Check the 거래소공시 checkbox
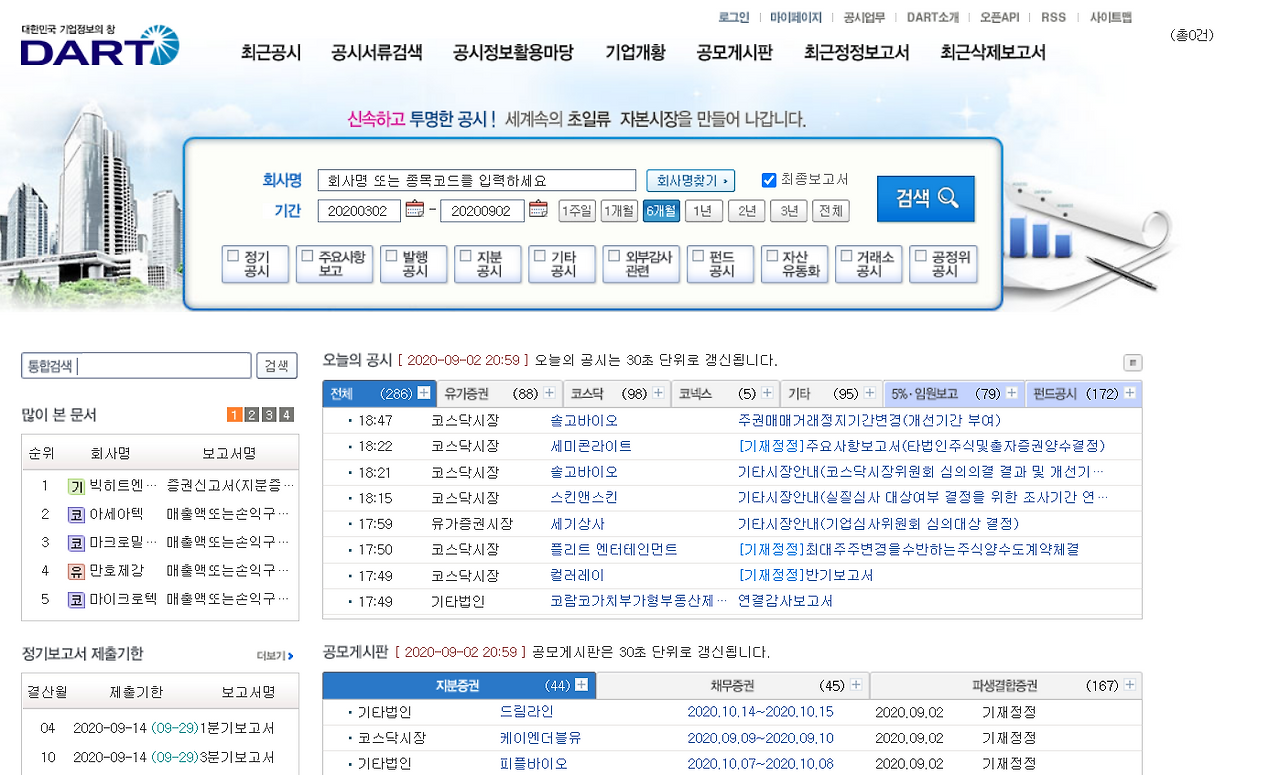Viewport: 1280px width, 775px height. pos(847,256)
